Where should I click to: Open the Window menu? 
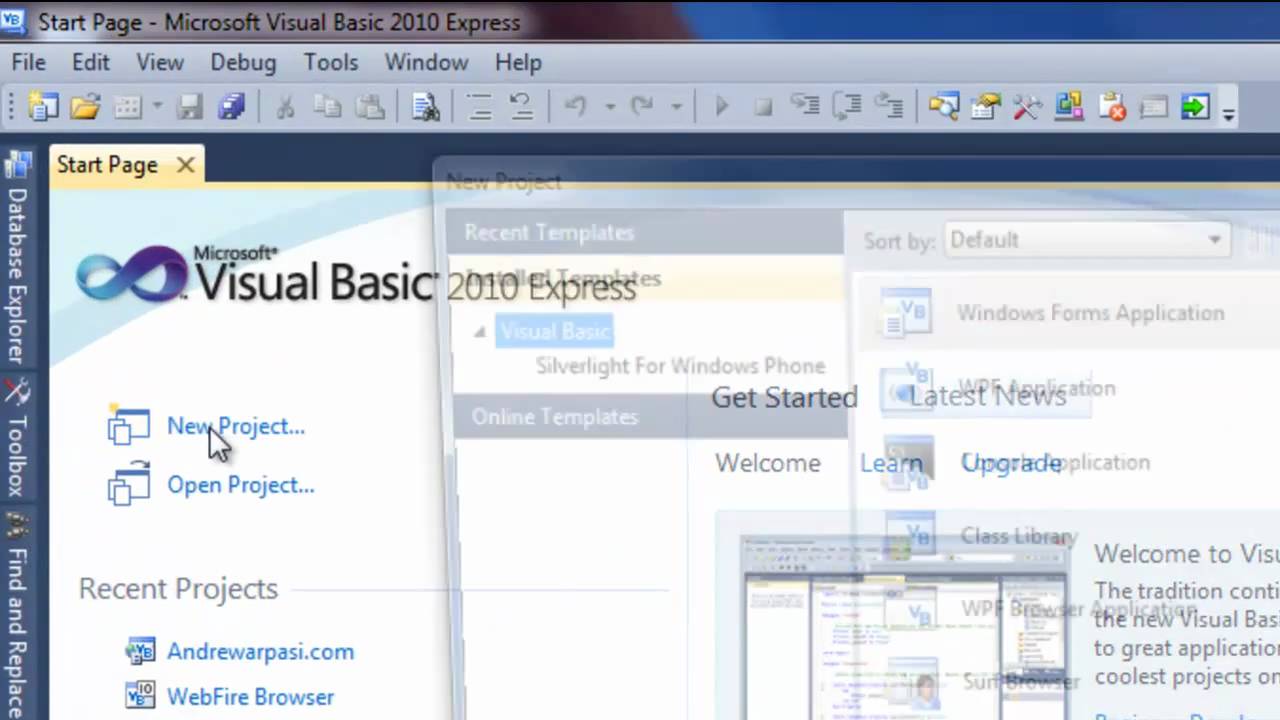(x=426, y=62)
